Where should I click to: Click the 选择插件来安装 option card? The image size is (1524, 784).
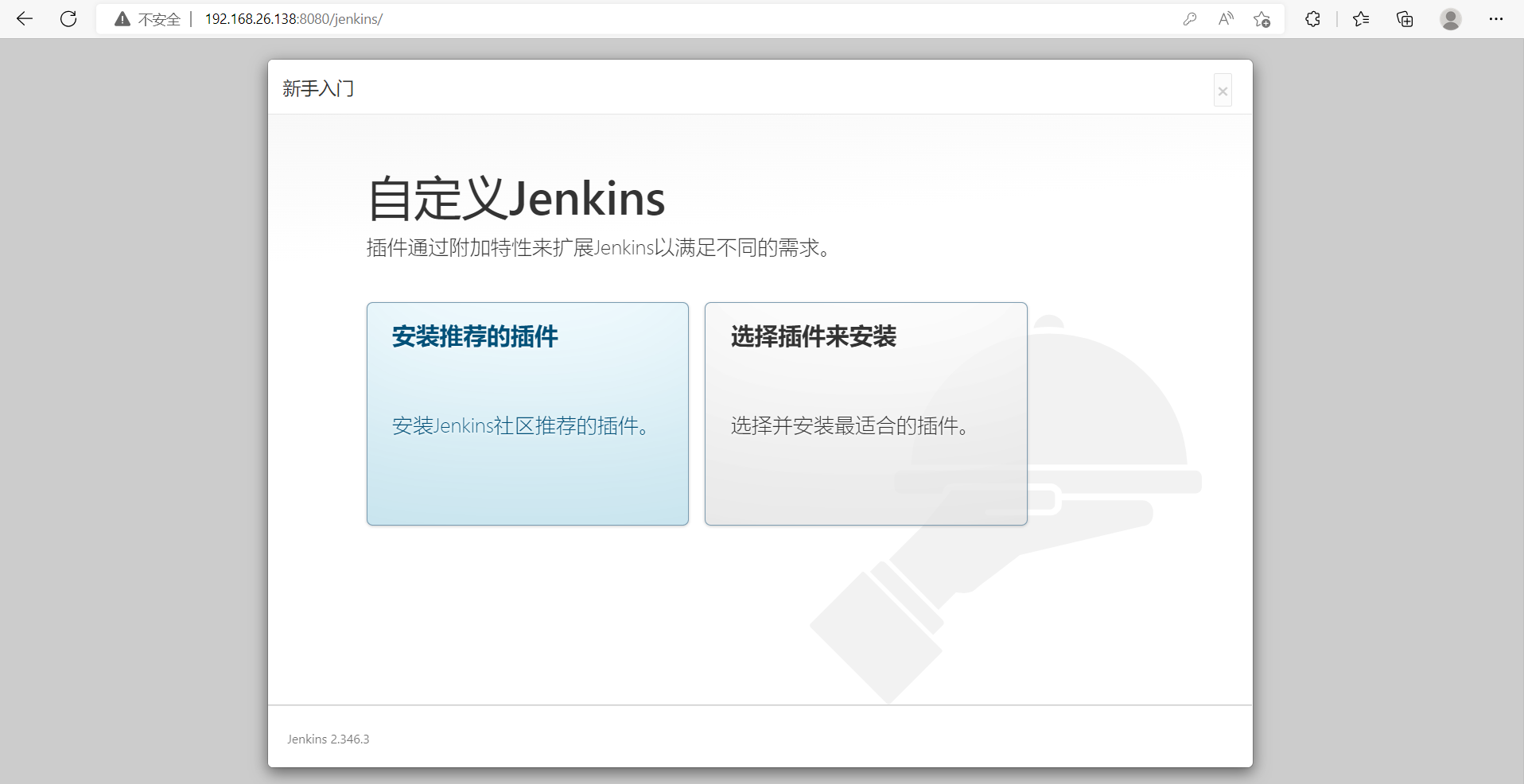(866, 413)
